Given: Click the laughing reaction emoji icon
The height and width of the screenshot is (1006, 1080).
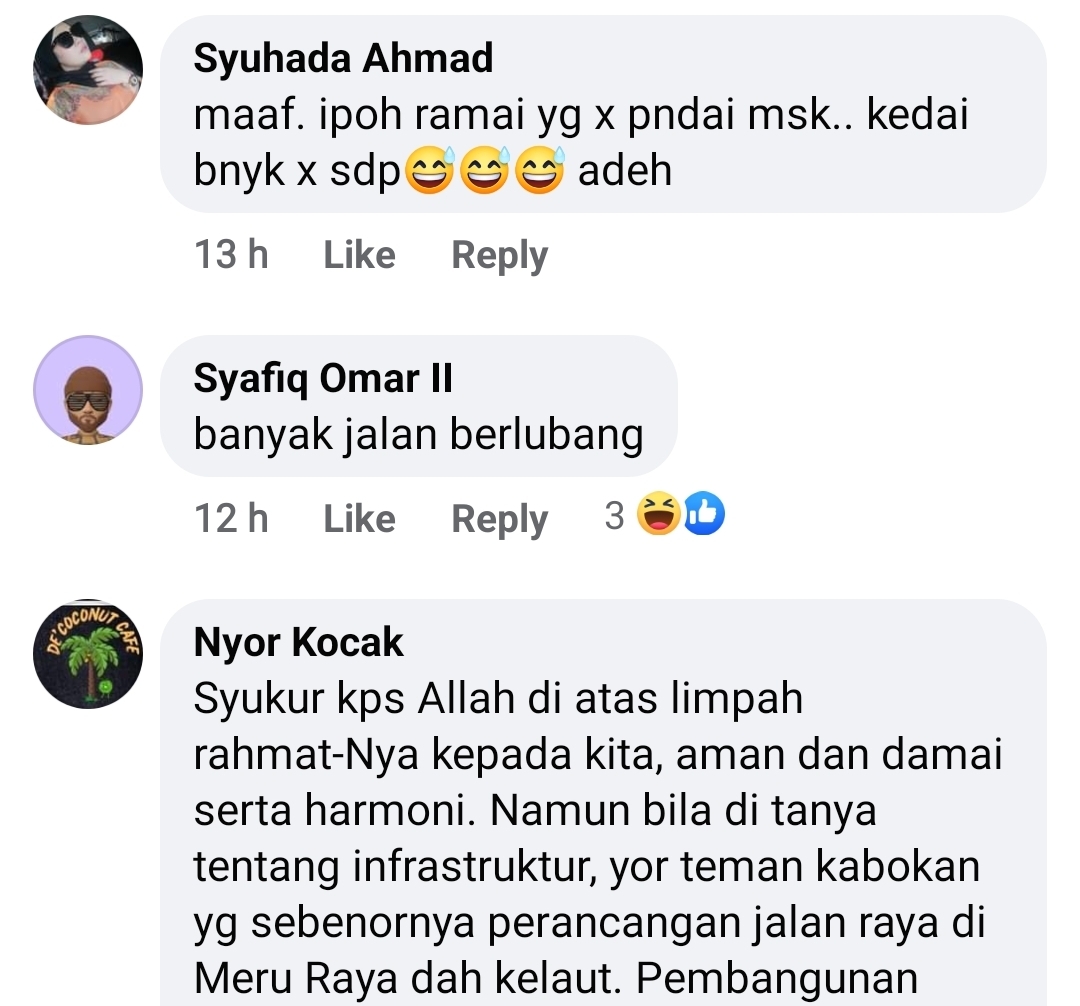Looking at the screenshot, I should [658, 513].
